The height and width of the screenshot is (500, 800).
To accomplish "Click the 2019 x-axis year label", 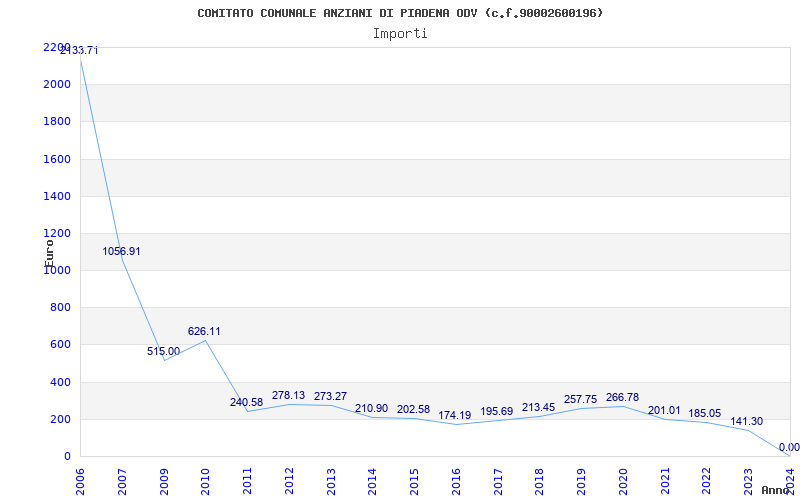I will 582,481.
